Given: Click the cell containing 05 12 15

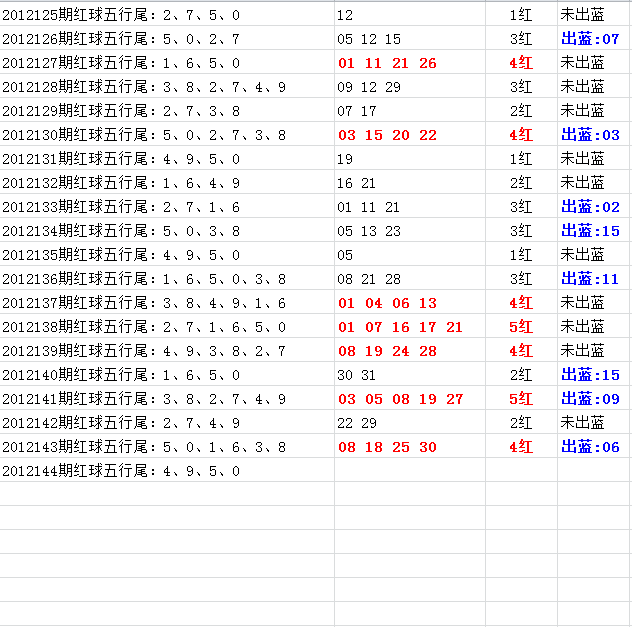Looking at the screenshot, I should tap(369, 39).
